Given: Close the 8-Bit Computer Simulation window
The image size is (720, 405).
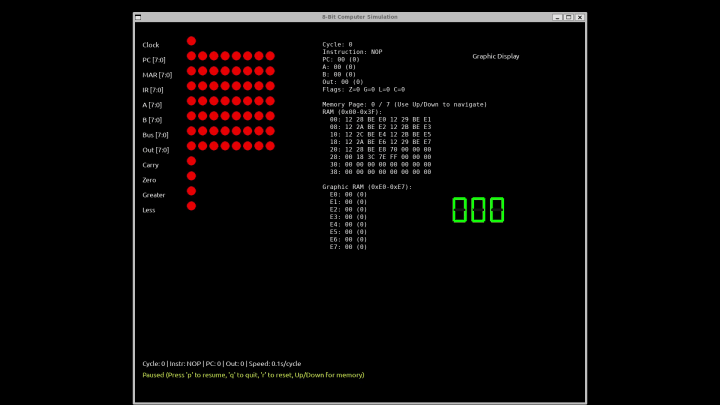Looking at the screenshot, I should click(579, 17).
